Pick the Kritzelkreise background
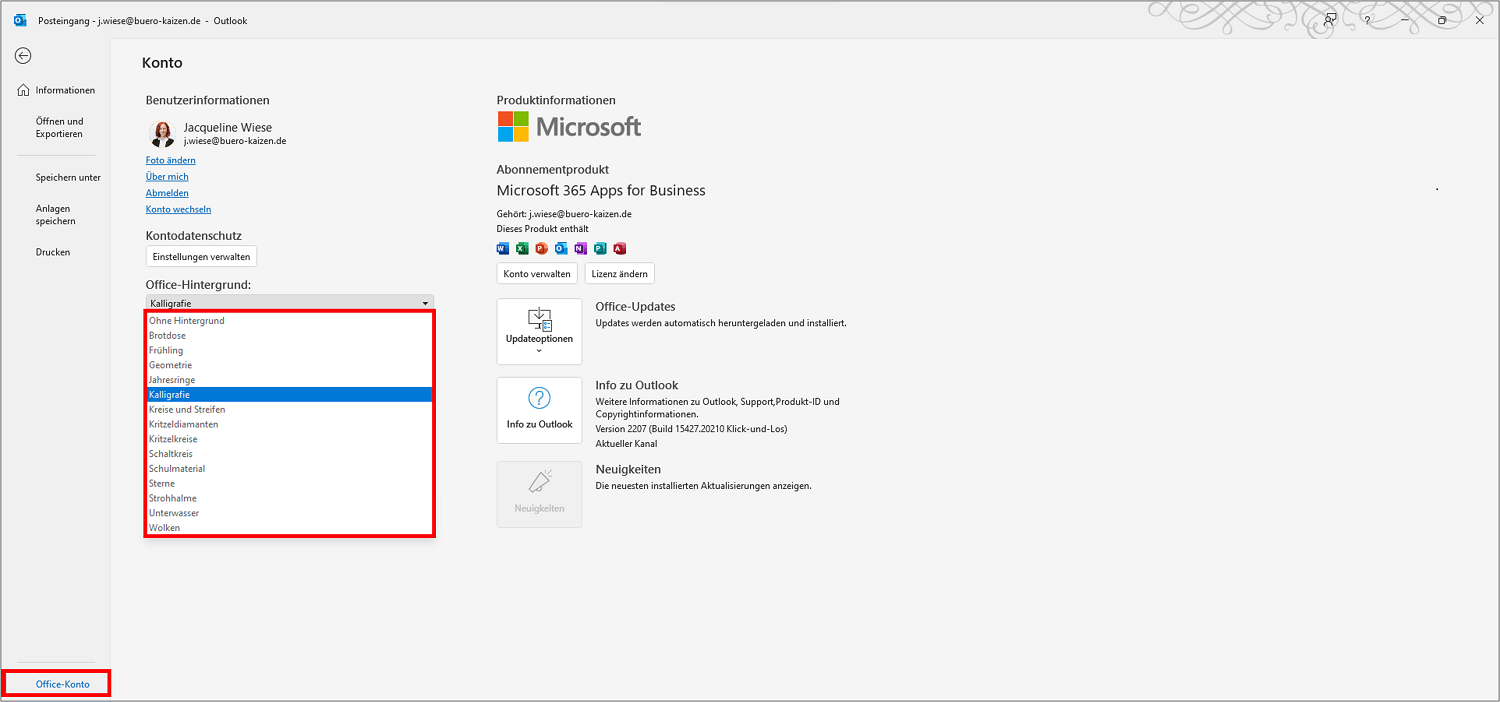1500x702 pixels. pyautogui.click(x=290, y=439)
